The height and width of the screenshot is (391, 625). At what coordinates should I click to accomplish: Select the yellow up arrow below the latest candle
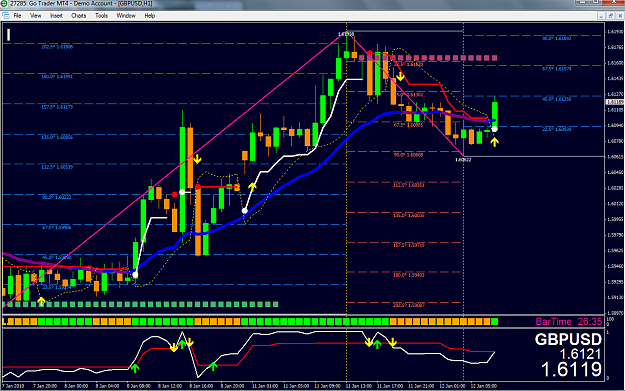pos(494,141)
